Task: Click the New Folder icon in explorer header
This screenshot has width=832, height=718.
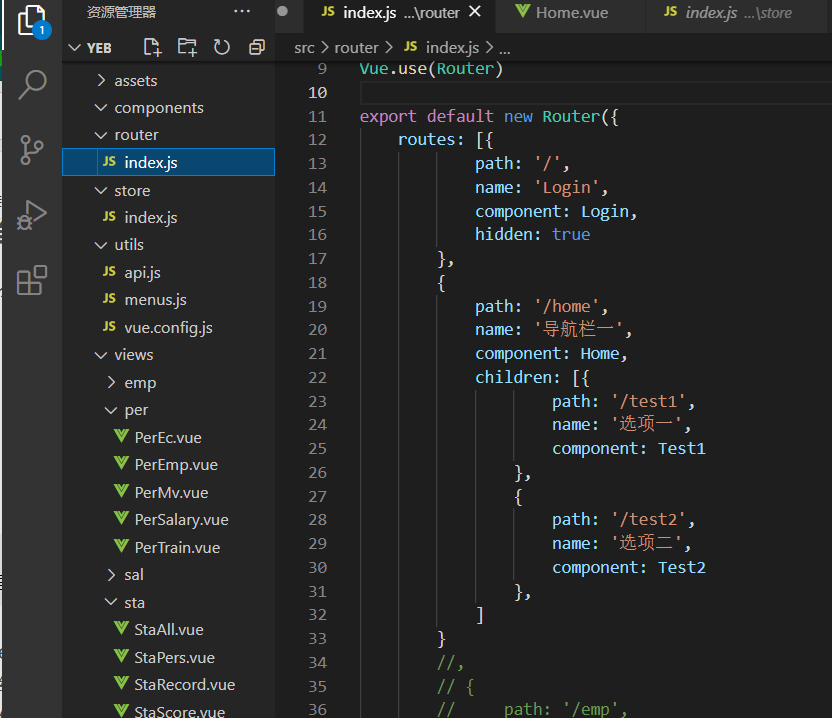Action: point(187,48)
